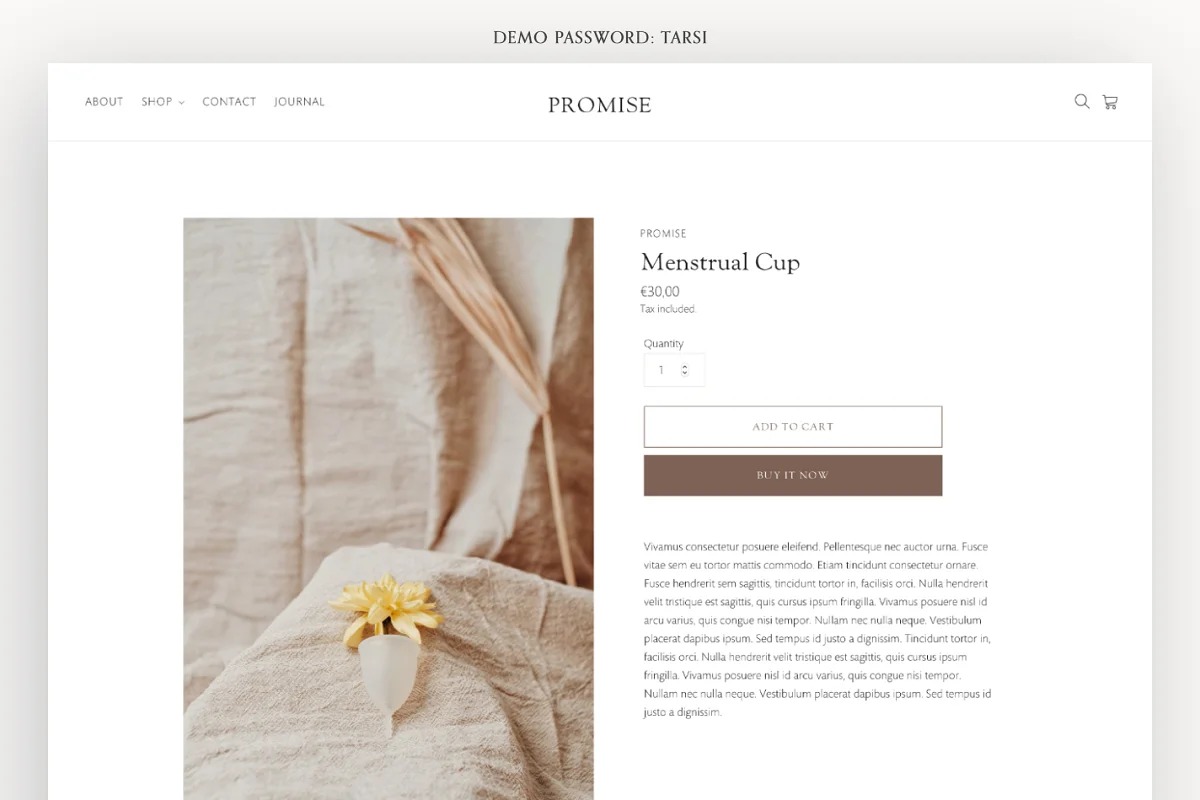Open the search icon in header
Viewport: 1200px width, 800px height.
coord(1081,101)
